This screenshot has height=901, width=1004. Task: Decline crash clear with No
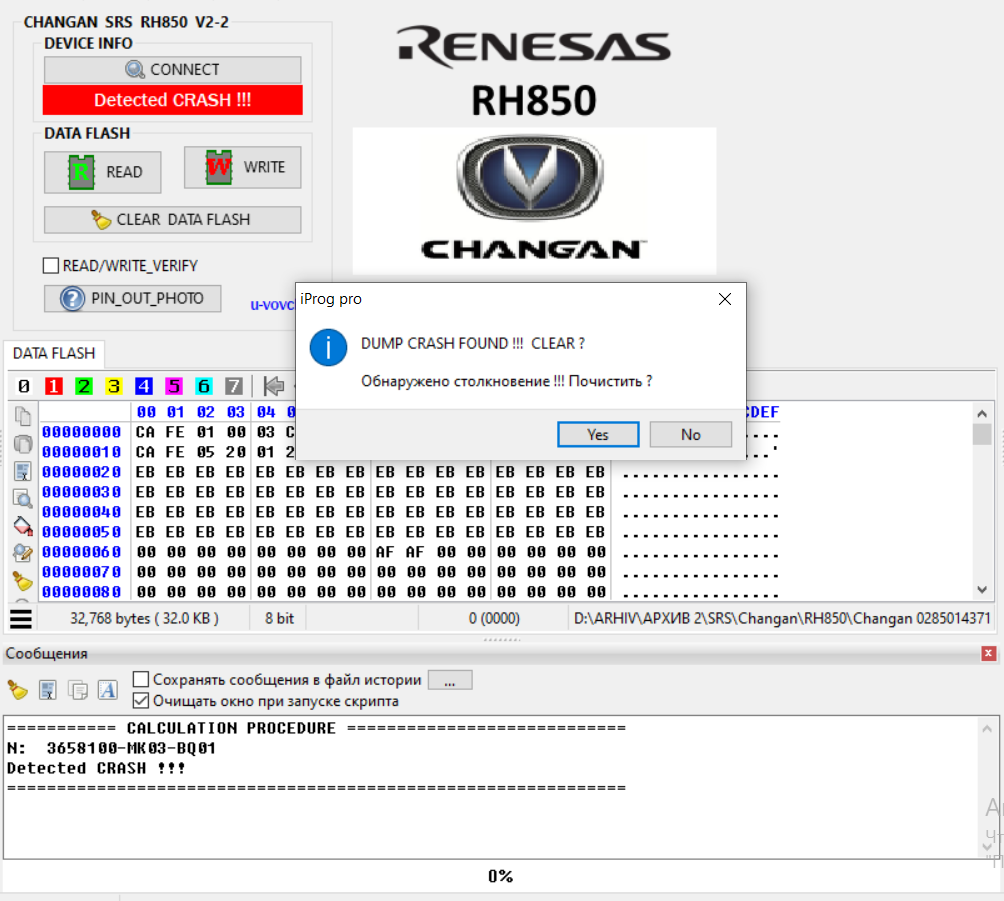(x=691, y=434)
